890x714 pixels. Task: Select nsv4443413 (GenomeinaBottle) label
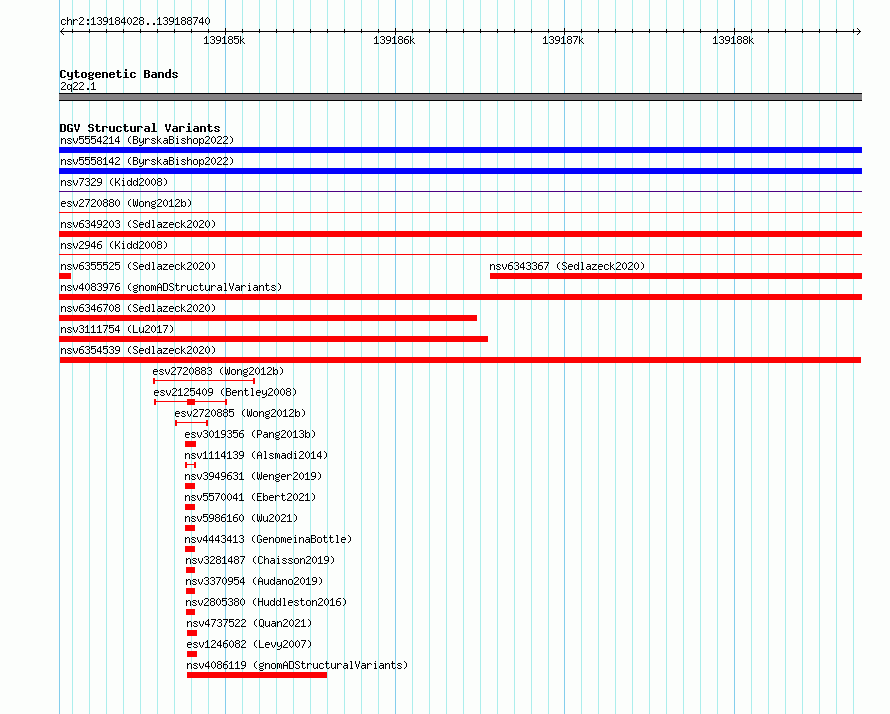point(268,539)
